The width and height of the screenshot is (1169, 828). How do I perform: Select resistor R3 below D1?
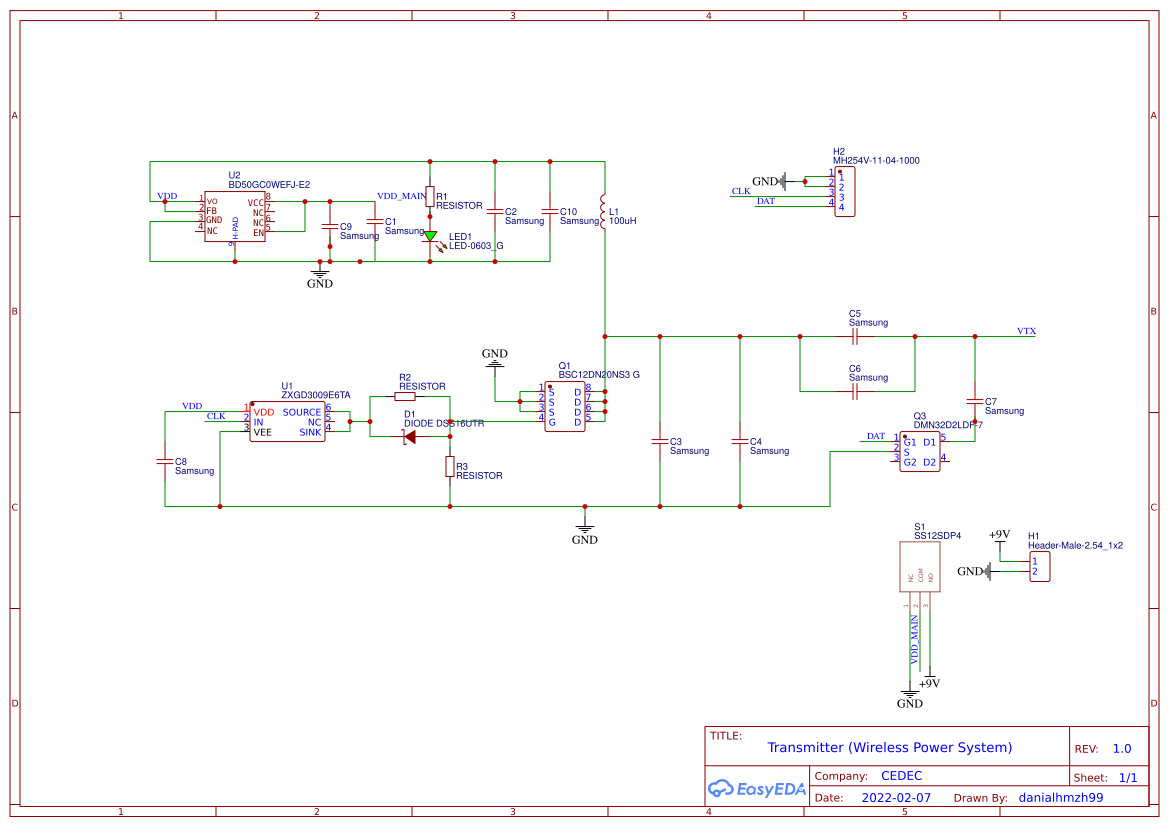click(x=449, y=466)
